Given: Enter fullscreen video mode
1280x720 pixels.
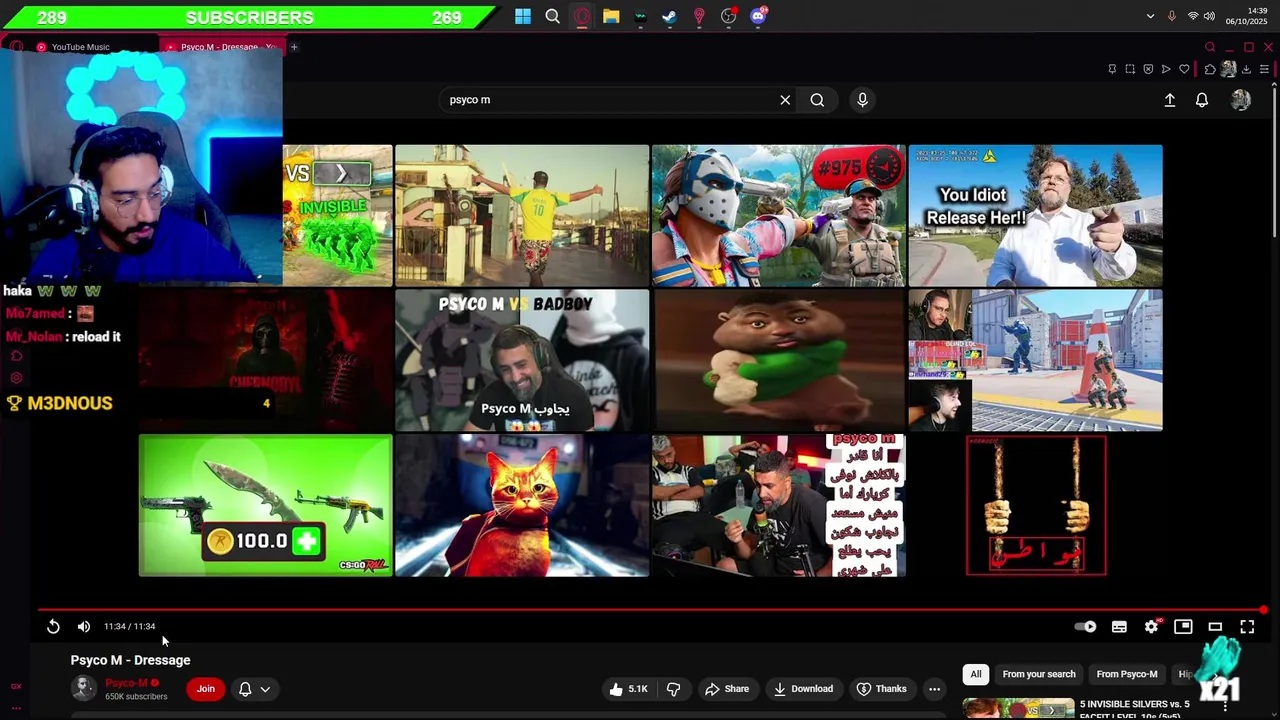Looking at the screenshot, I should point(1247,626).
